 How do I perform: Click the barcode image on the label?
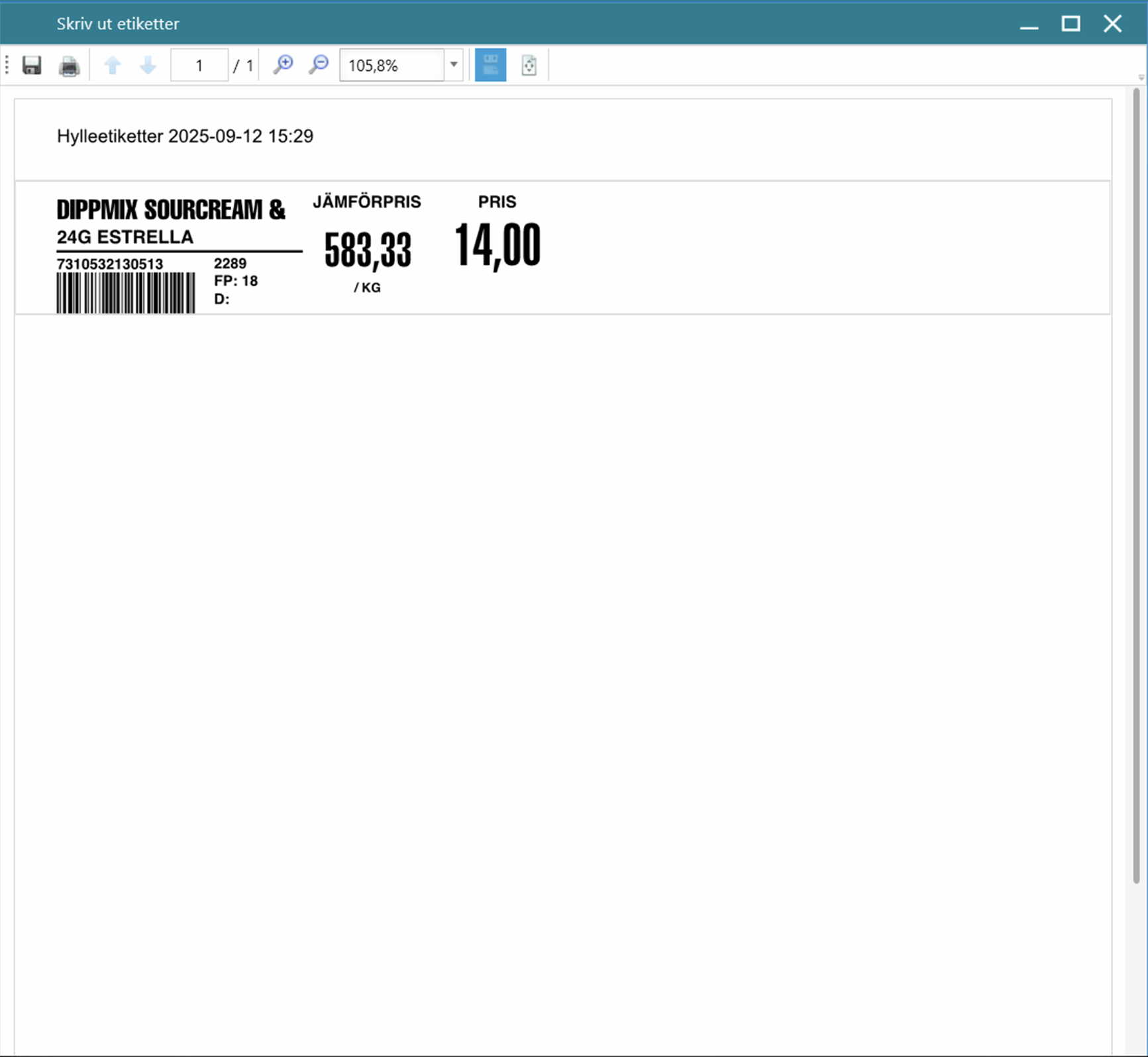(126, 293)
